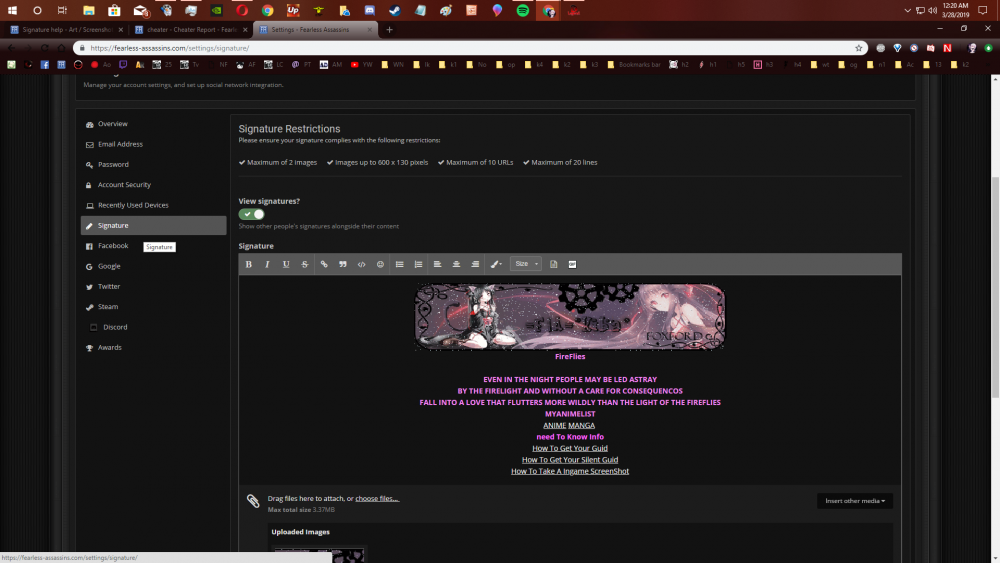This screenshot has height=563, width=1000.
Task: Insert a code block
Action: click(362, 264)
